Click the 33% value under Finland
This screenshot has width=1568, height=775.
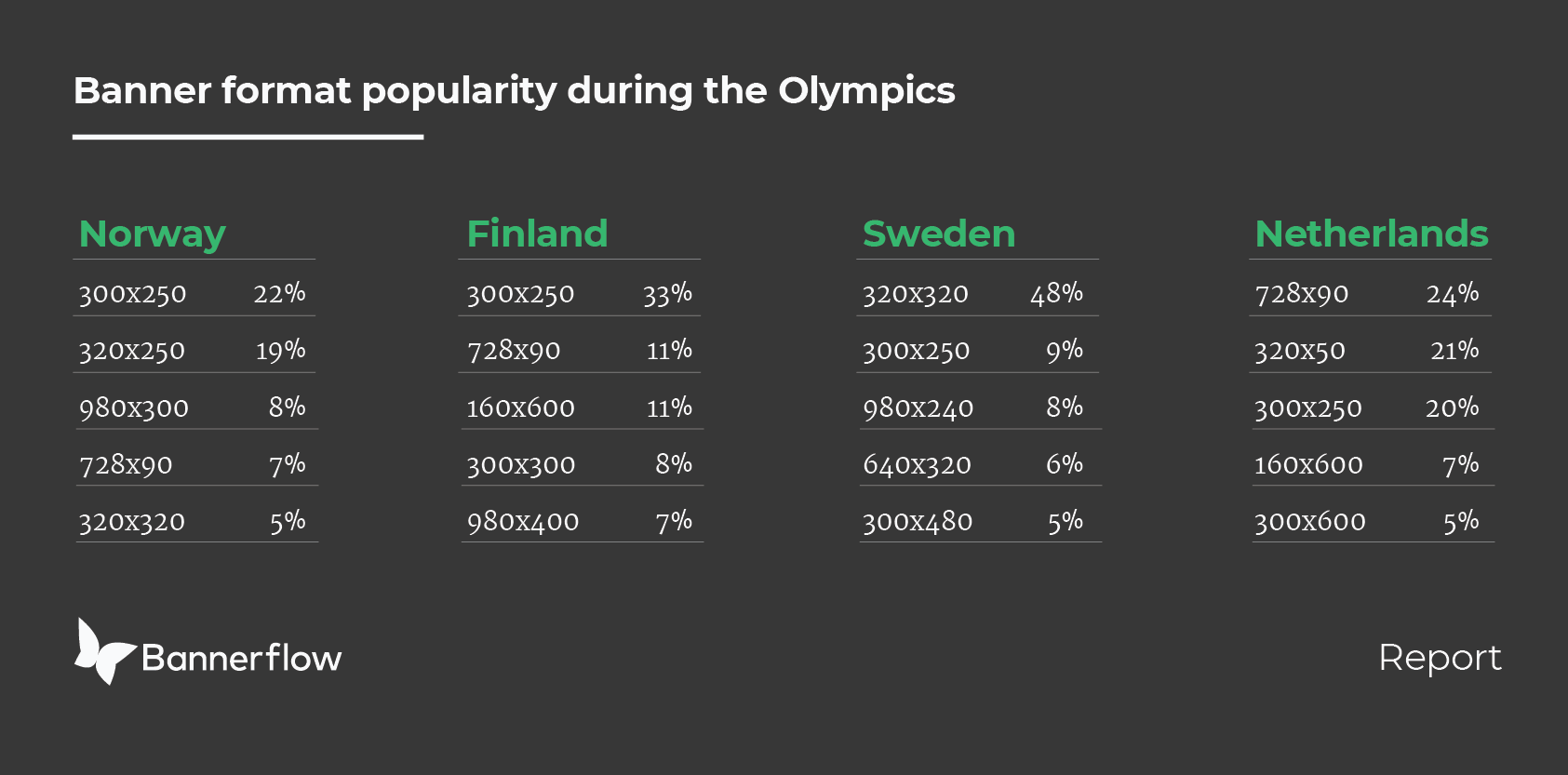tap(667, 294)
